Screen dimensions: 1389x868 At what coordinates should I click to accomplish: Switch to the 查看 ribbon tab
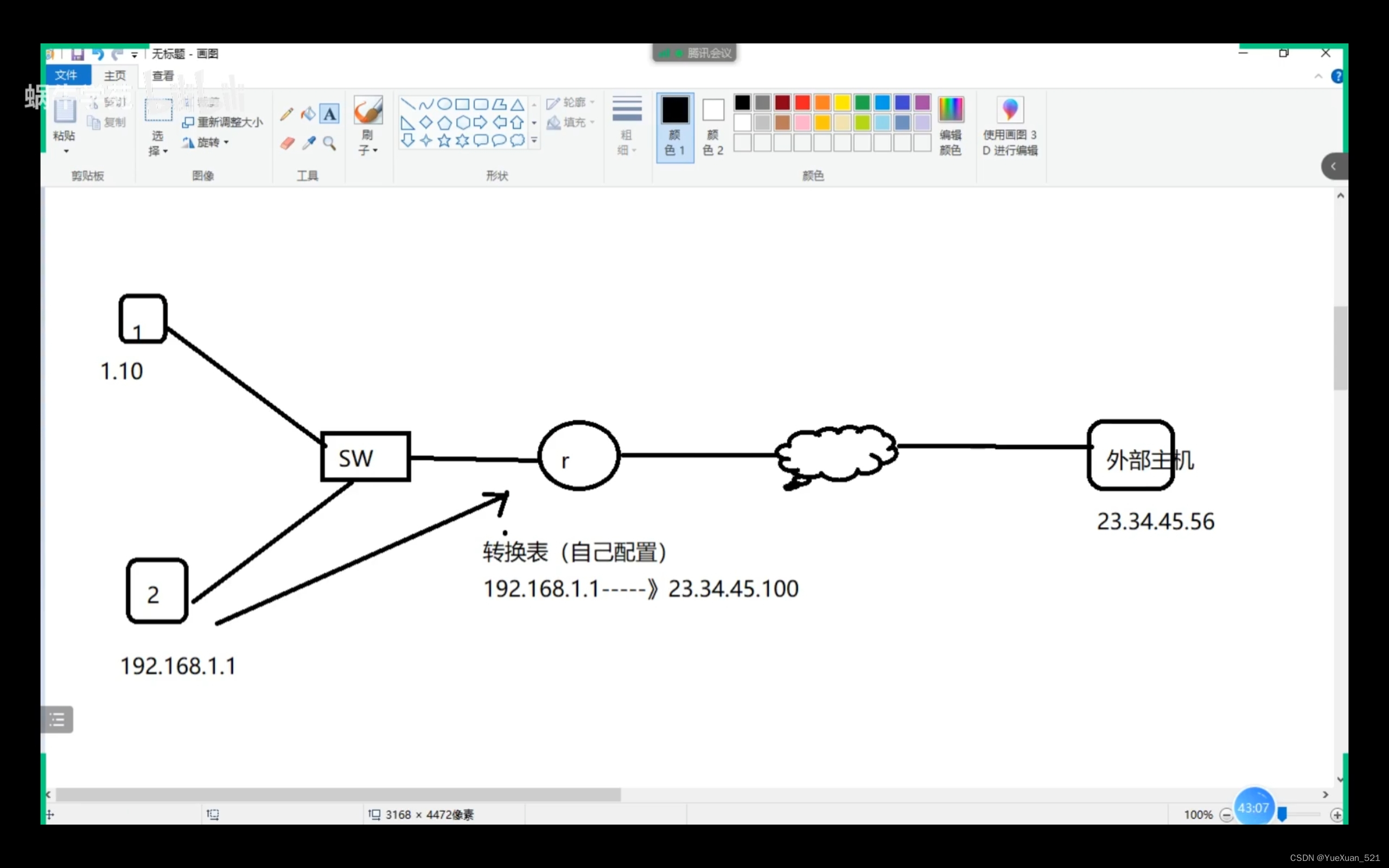(x=162, y=75)
